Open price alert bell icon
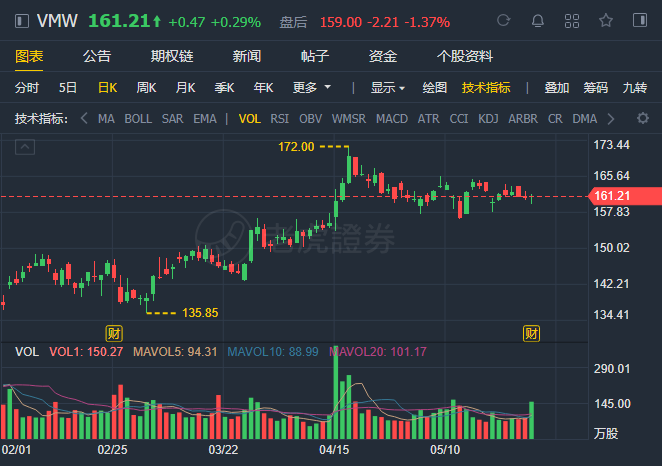 click(x=537, y=21)
